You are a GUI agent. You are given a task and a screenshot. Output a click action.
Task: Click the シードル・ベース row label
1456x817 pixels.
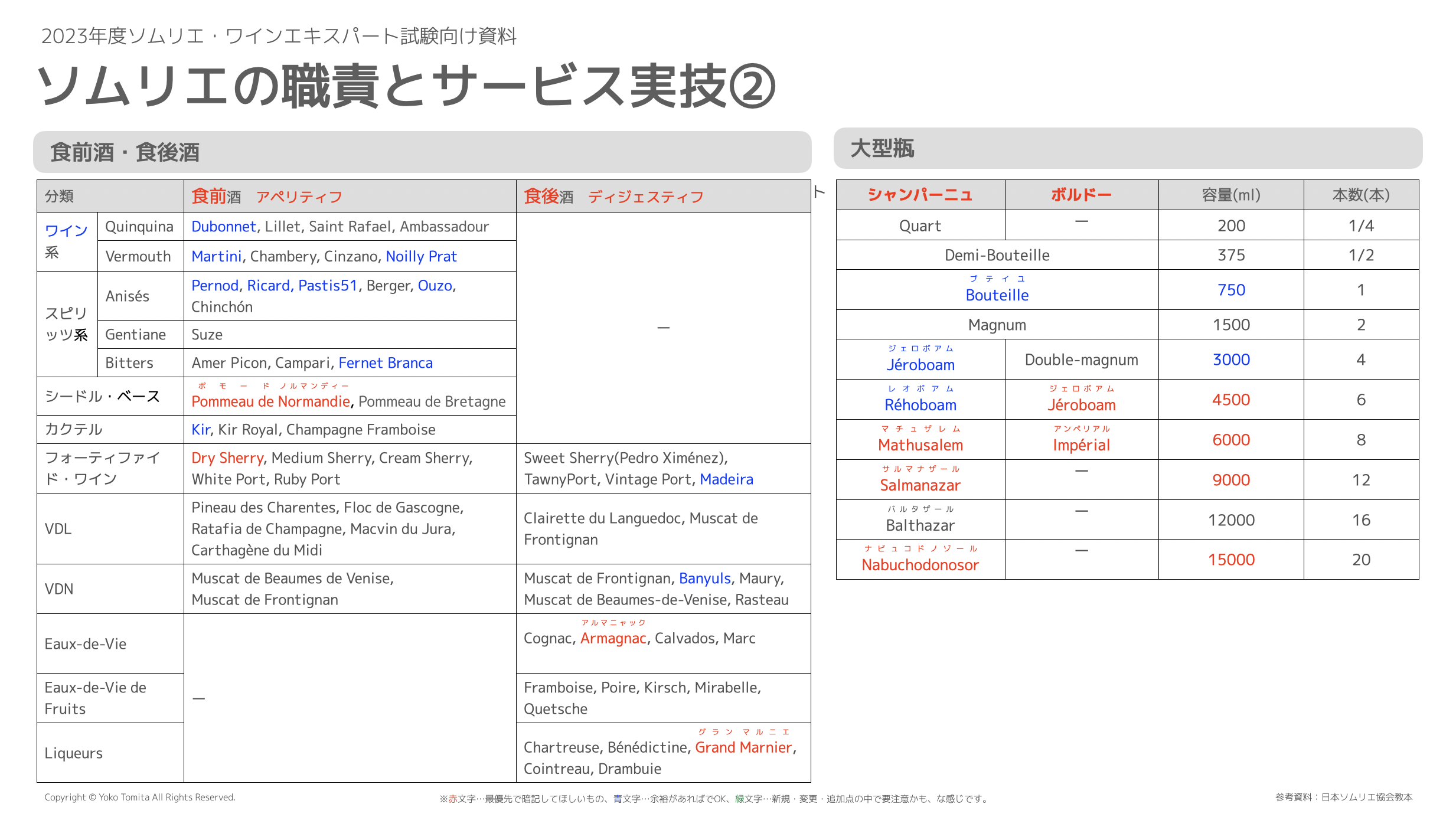(x=110, y=396)
